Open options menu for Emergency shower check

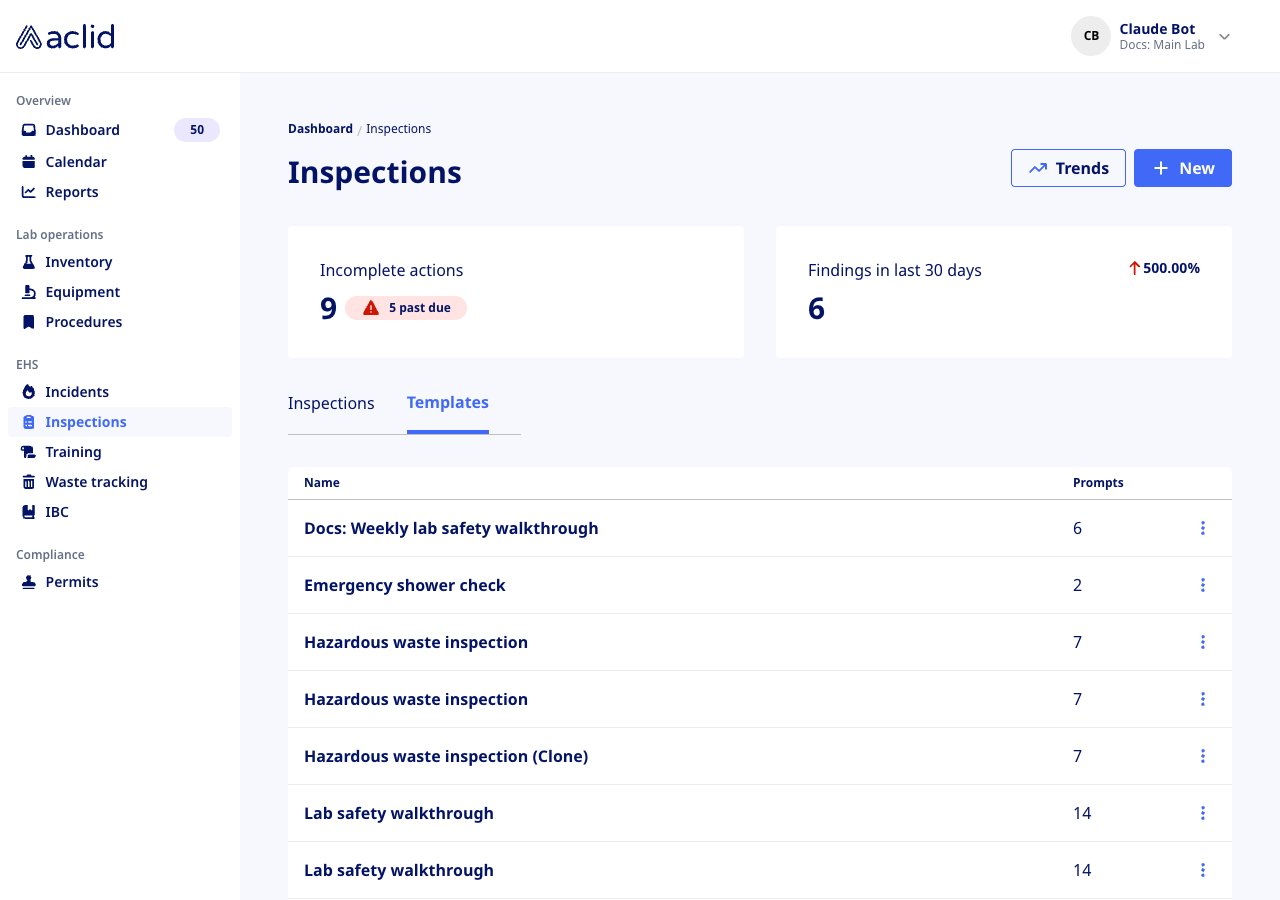pyautogui.click(x=1203, y=585)
